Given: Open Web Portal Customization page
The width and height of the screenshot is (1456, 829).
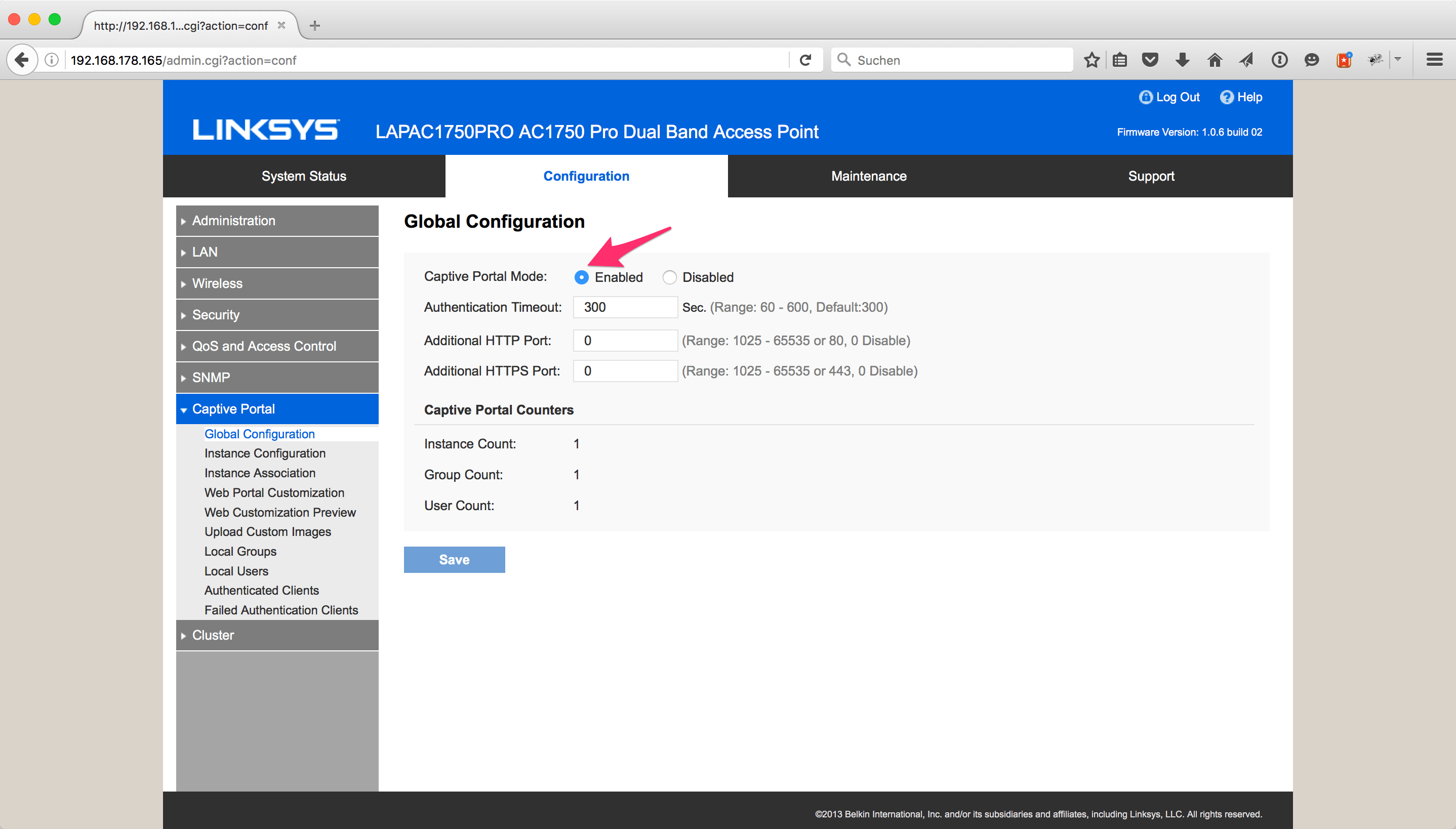Looking at the screenshot, I should (x=274, y=492).
